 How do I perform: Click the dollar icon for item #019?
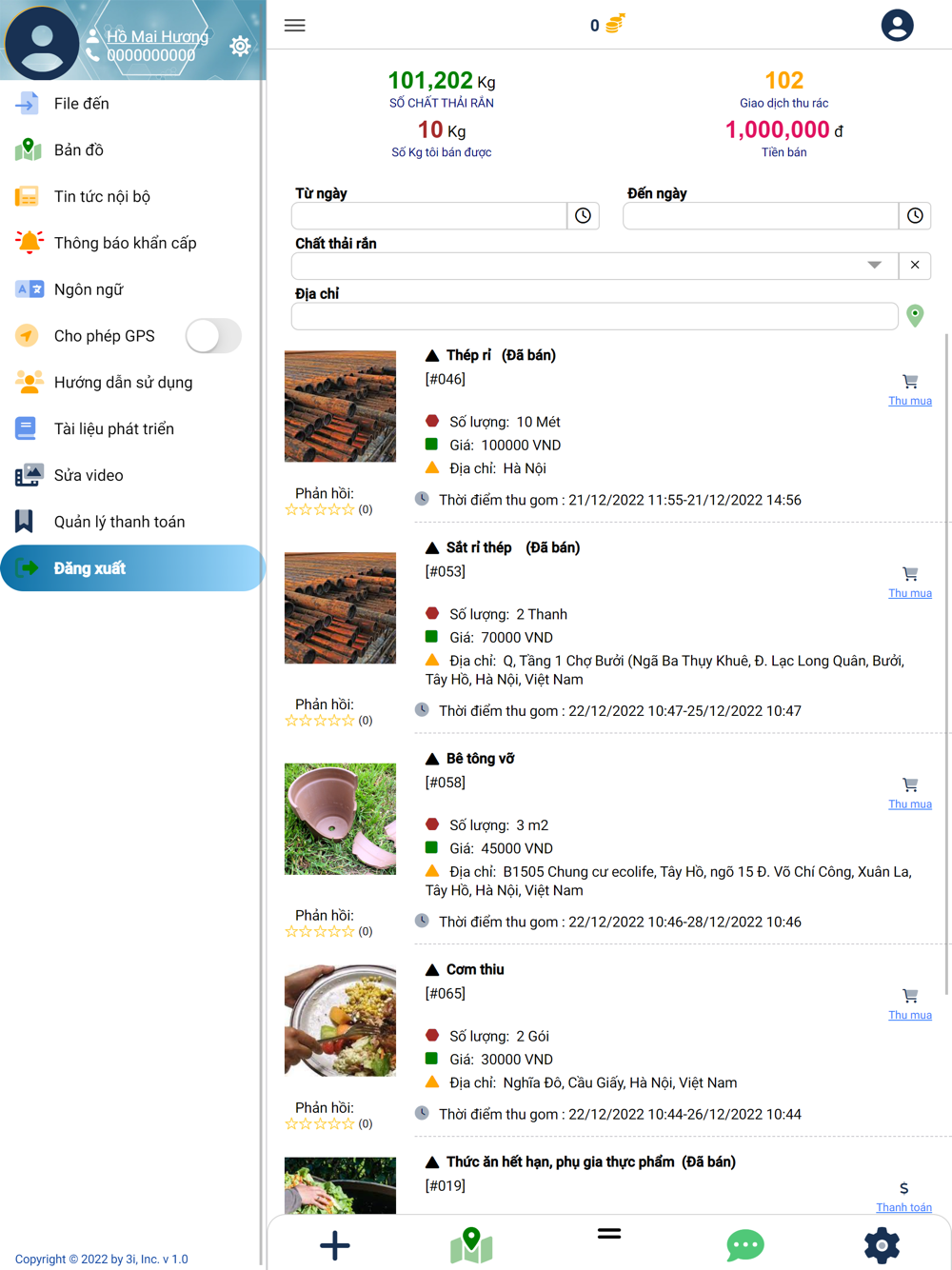(904, 1188)
